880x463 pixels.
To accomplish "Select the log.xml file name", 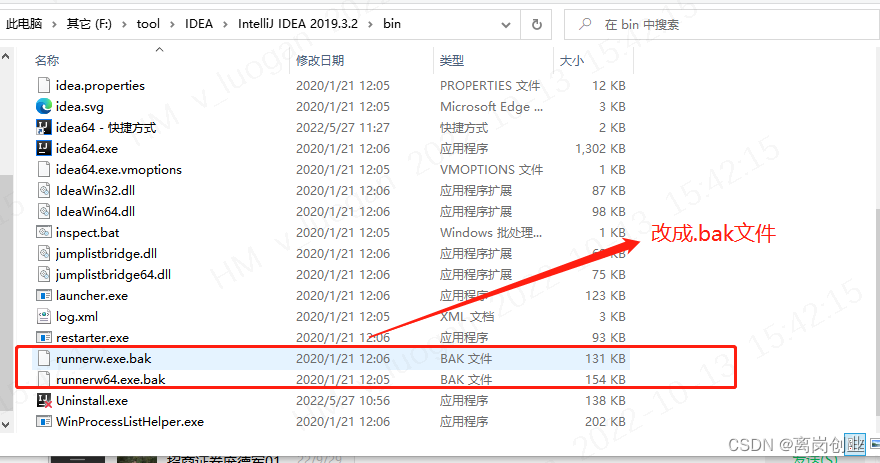I will pos(77,317).
